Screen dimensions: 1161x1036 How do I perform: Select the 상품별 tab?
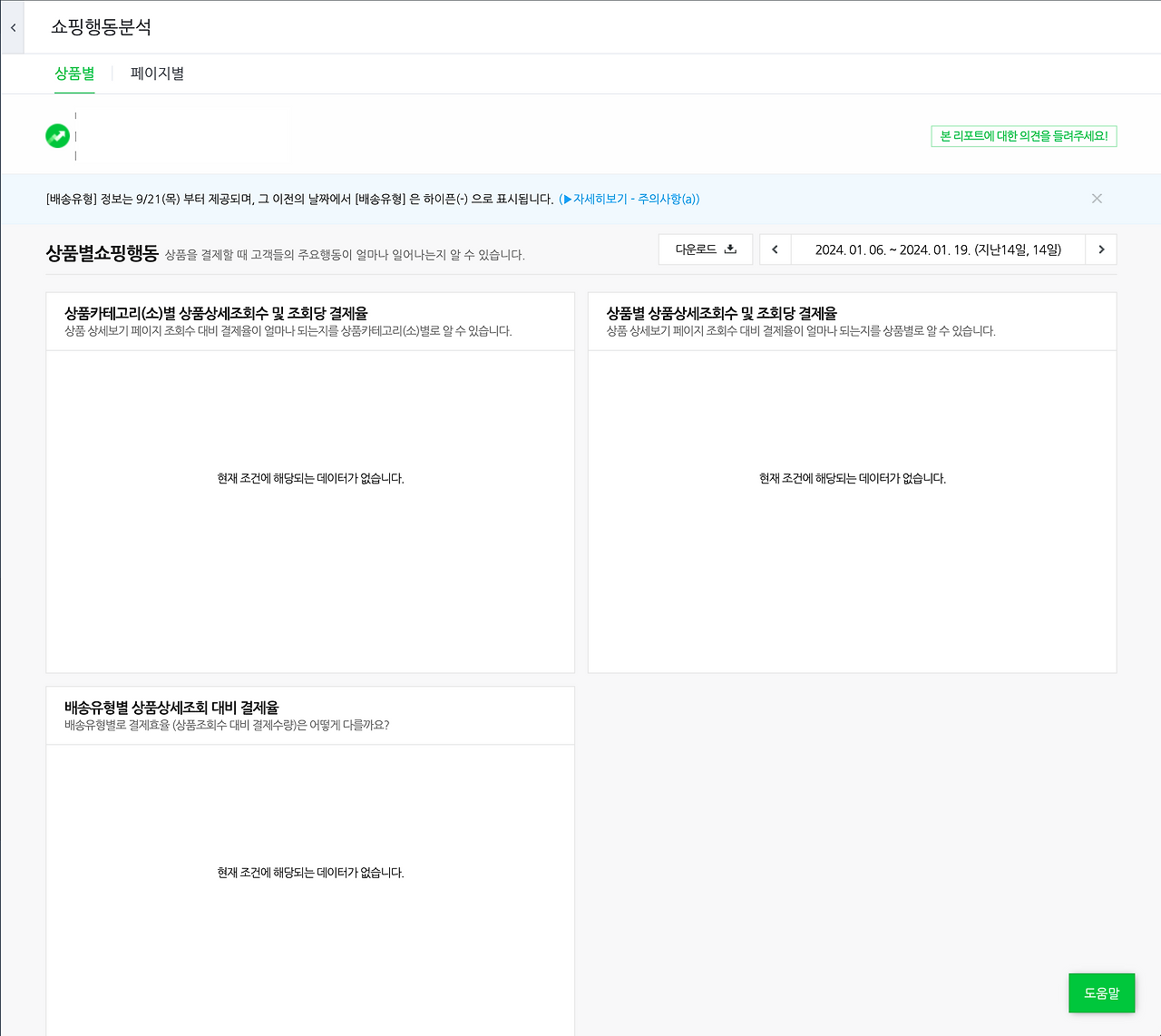[74, 73]
